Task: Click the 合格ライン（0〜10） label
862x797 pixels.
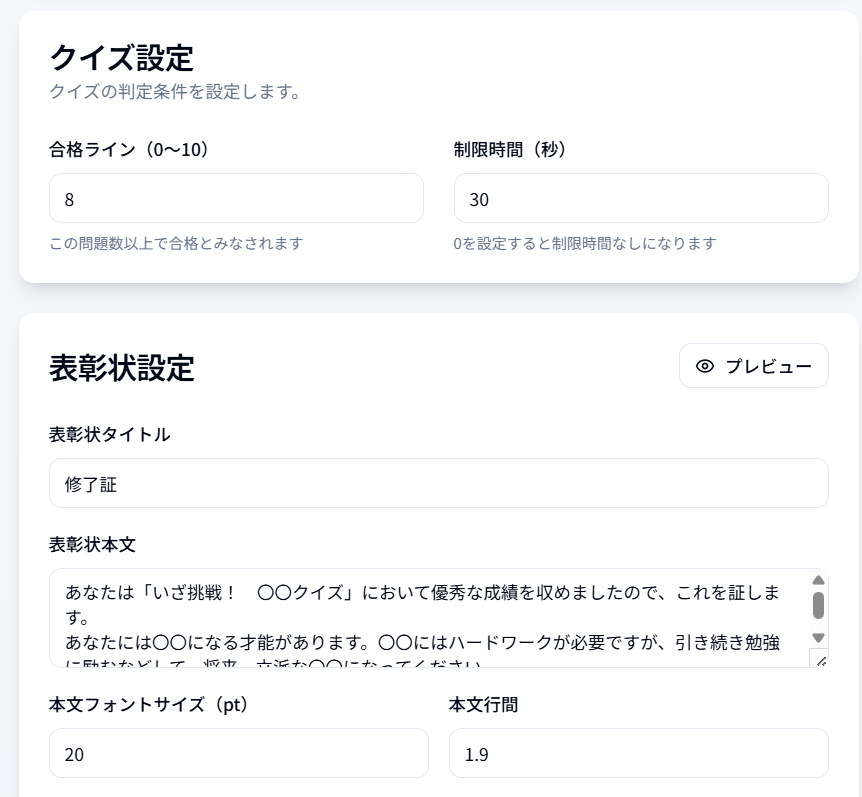Action: [x=129, y=150]
